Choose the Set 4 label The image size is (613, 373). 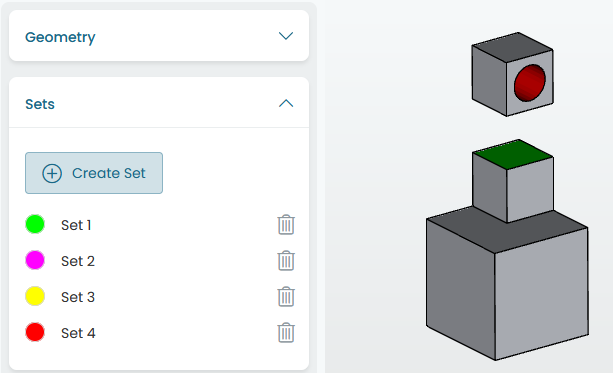(78, 333)
